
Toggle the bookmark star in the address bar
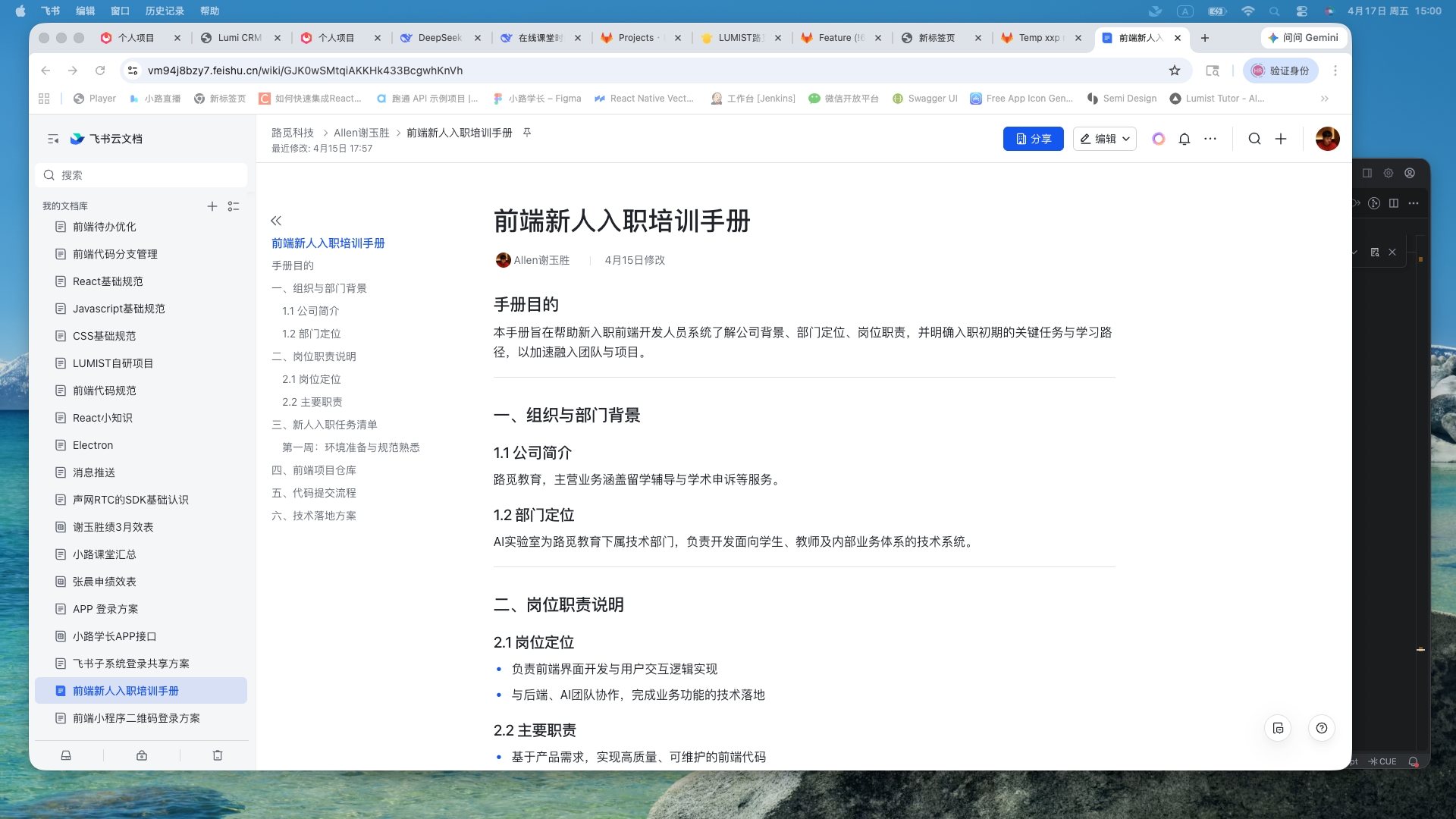pyautogui.click(x=1175, y=70)
